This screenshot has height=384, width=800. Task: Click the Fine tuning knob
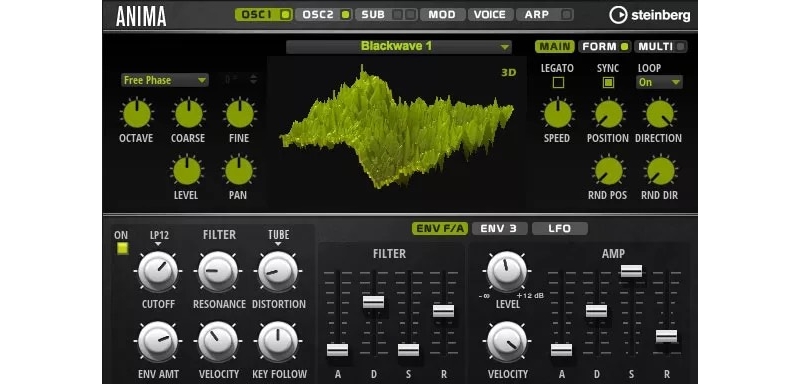coord(240,114)
